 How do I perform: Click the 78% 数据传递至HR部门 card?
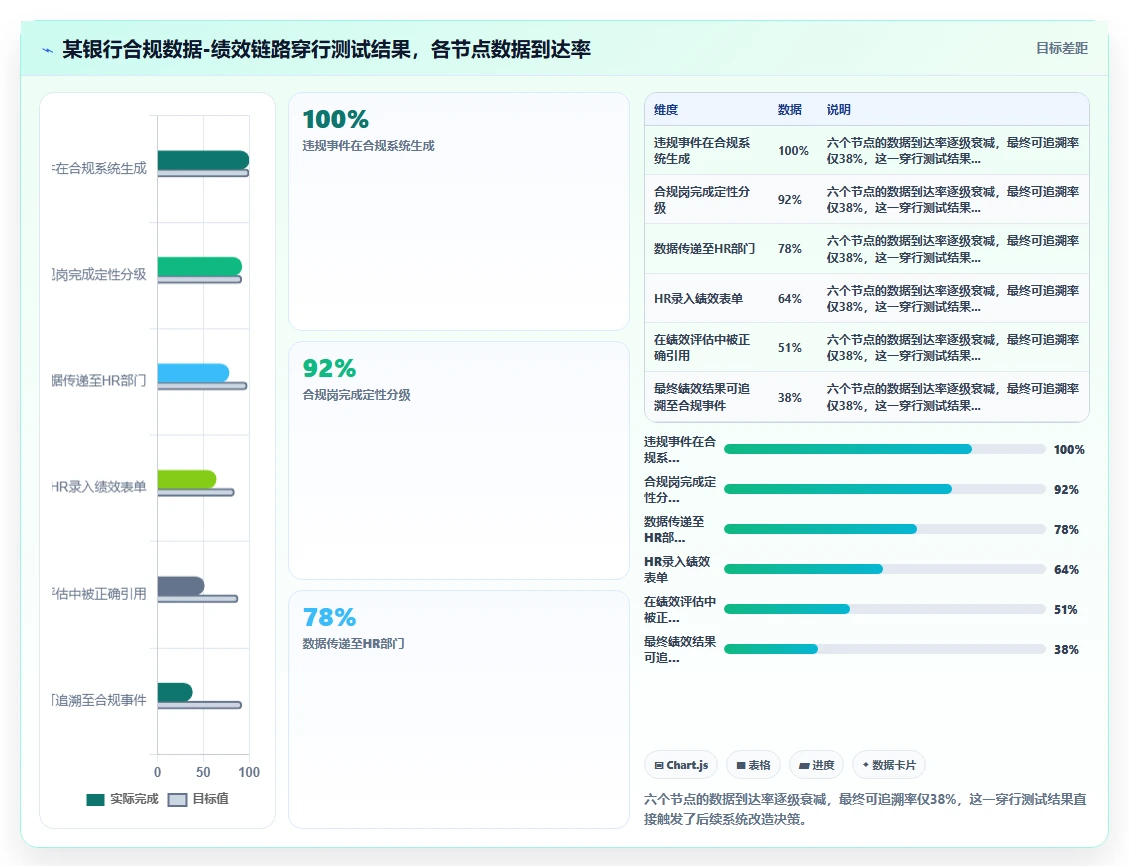(459, 709)
